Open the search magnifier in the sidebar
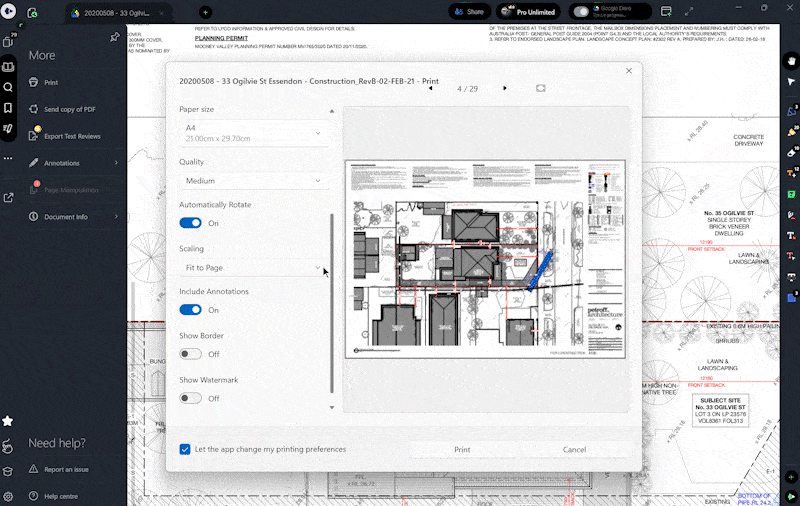Viewport: 800px width, 506px height. 8,87
